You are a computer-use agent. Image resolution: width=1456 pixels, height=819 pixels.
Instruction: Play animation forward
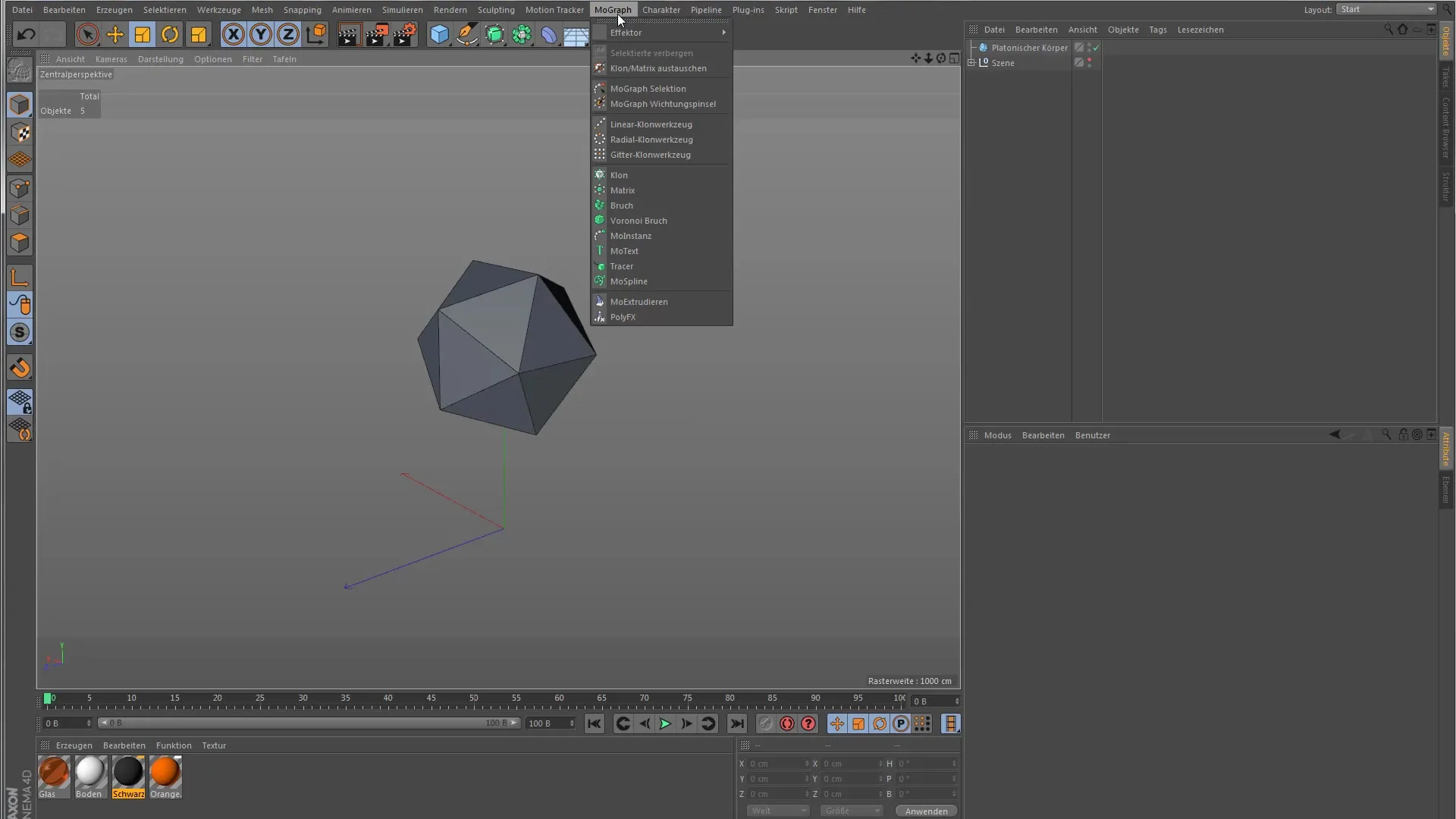665,724
